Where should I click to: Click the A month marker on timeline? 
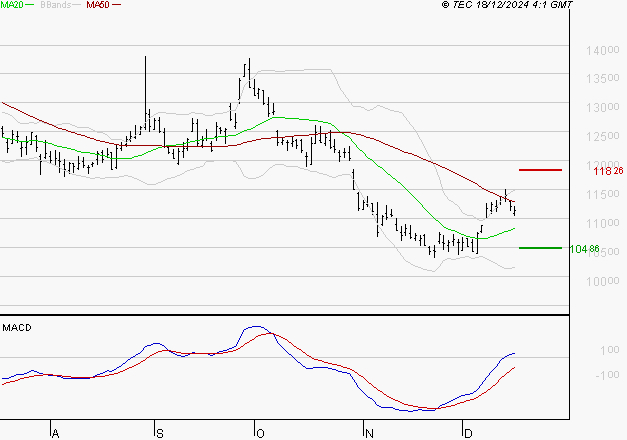(x=56, y=433)
